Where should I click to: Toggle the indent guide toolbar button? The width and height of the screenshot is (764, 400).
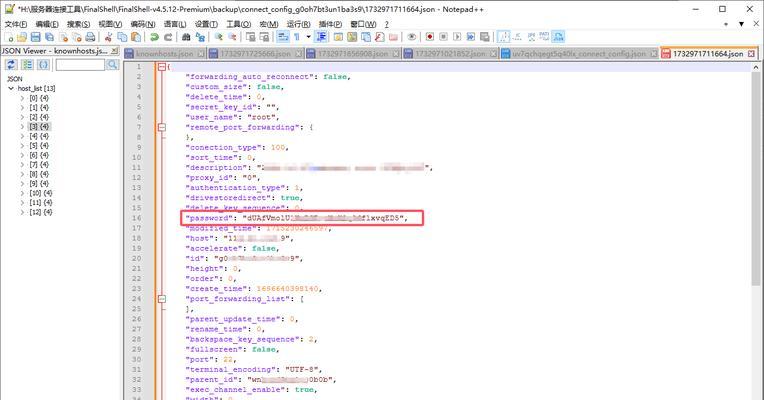321,37
